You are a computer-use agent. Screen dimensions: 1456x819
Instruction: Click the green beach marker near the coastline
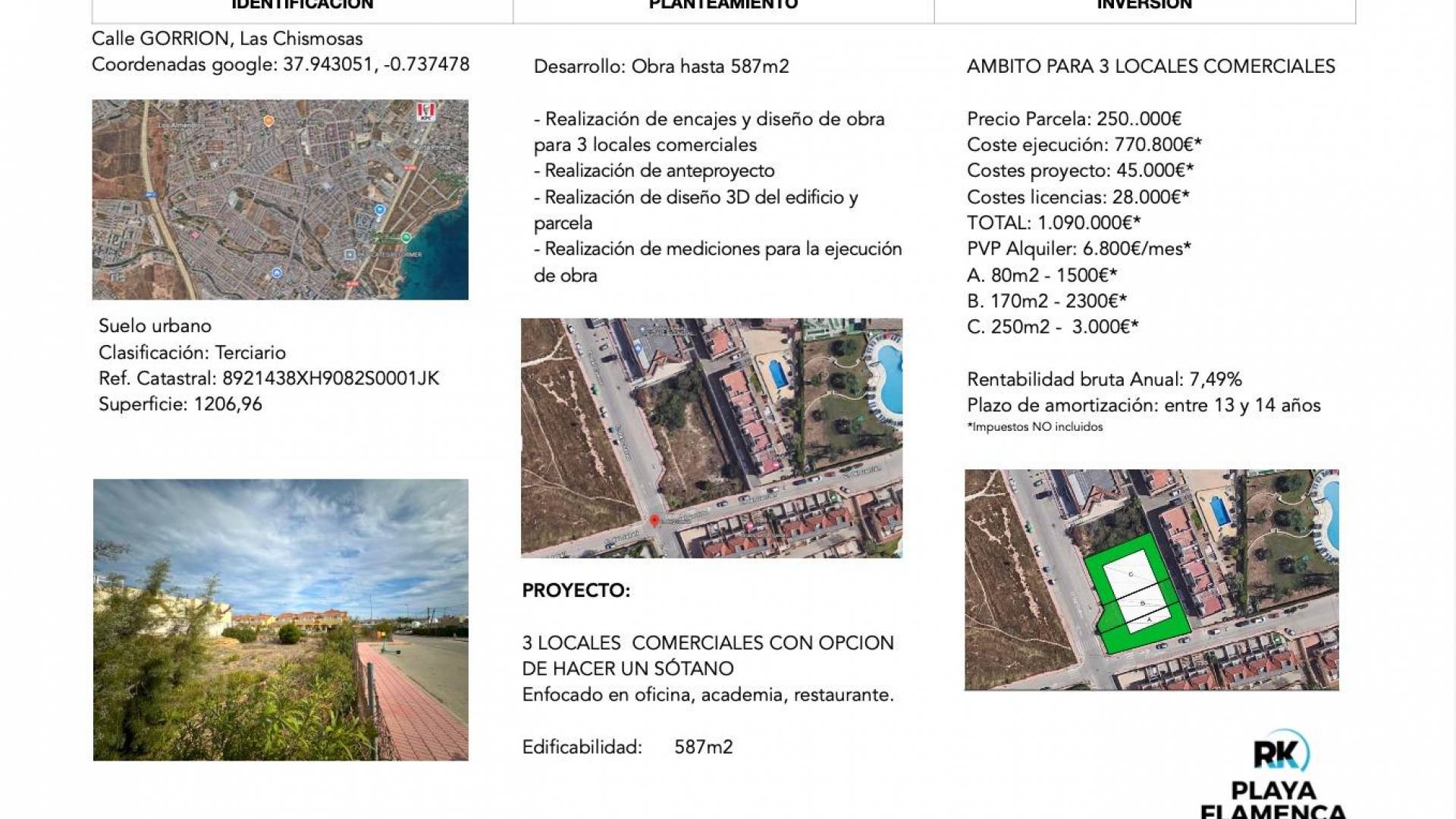407,239
